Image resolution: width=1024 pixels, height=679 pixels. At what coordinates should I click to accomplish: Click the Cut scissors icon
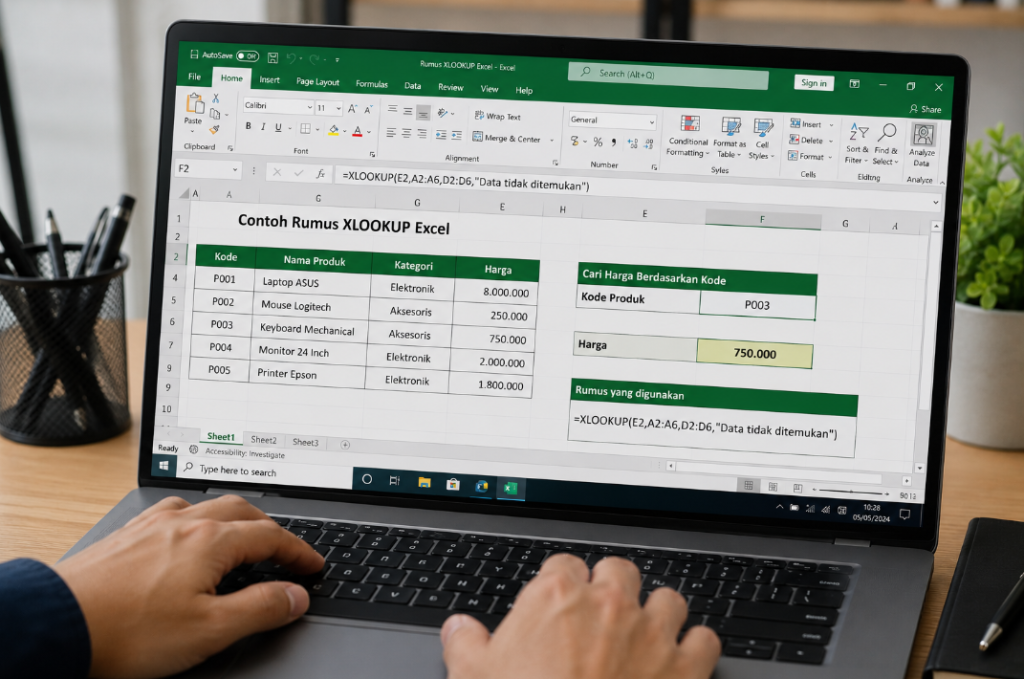(216, 98)
